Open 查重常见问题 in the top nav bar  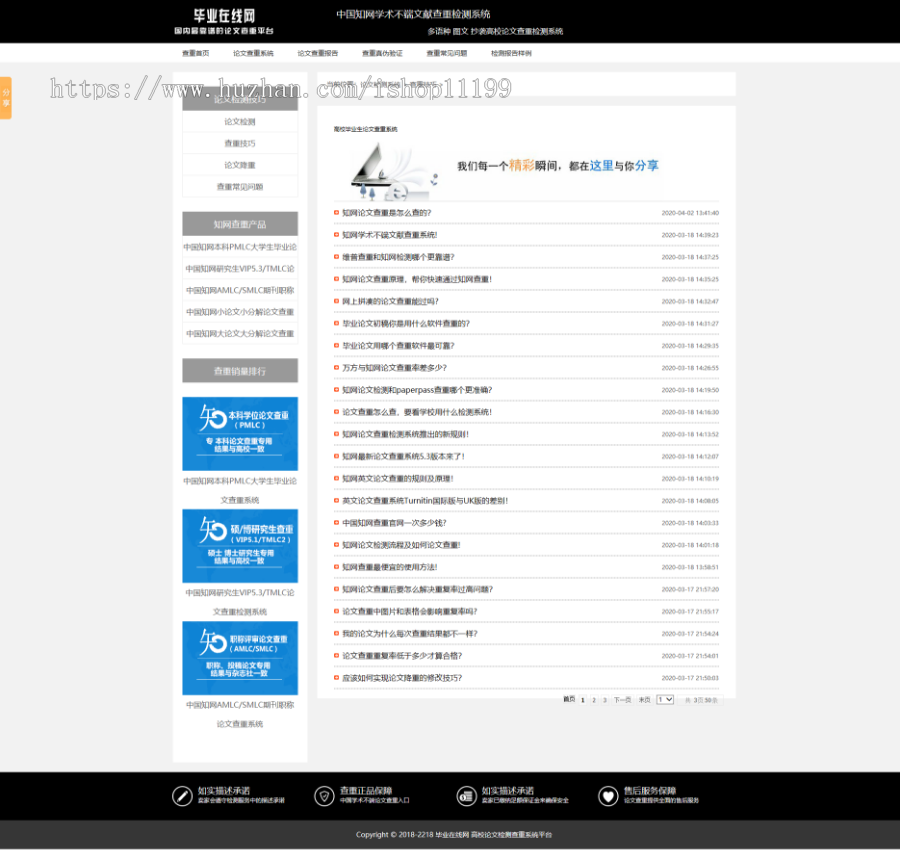447,53
